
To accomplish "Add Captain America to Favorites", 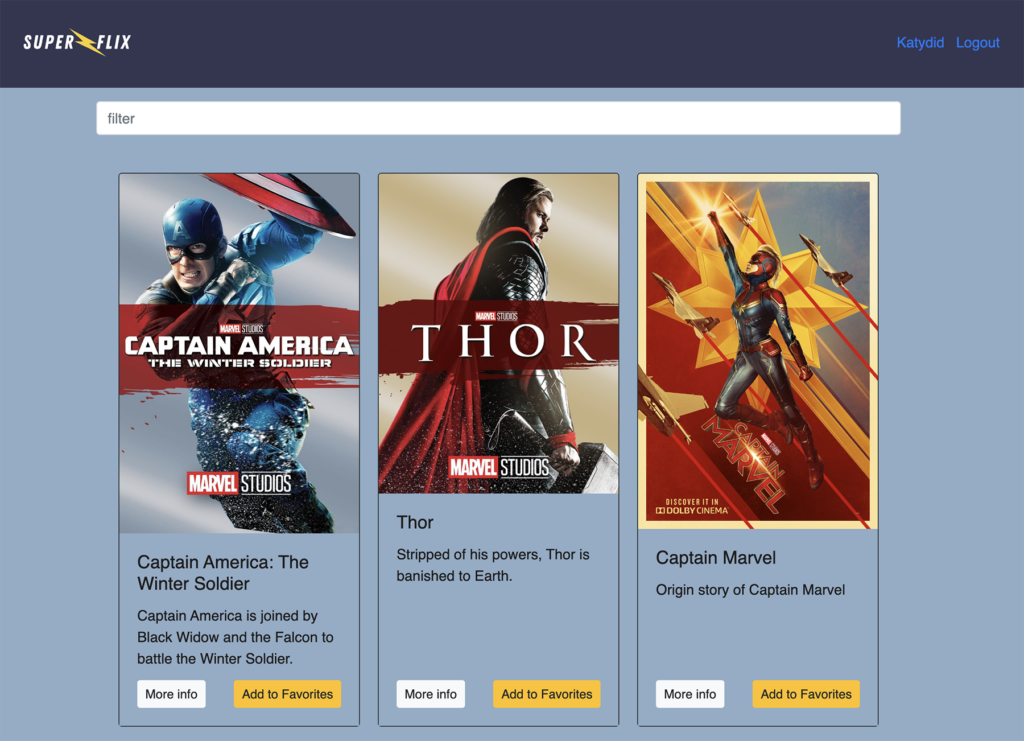I will coord(287,694).
